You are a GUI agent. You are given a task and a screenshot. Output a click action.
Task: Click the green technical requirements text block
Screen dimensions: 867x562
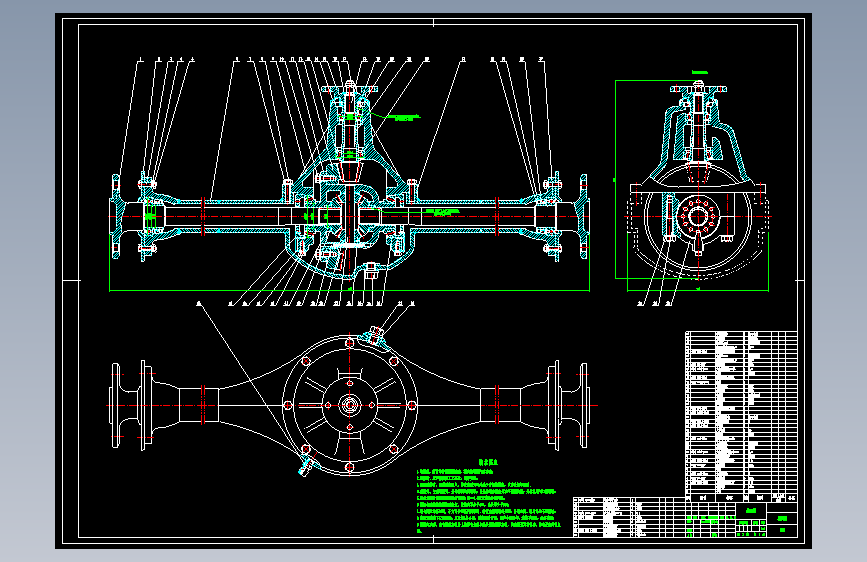(489, 496)
